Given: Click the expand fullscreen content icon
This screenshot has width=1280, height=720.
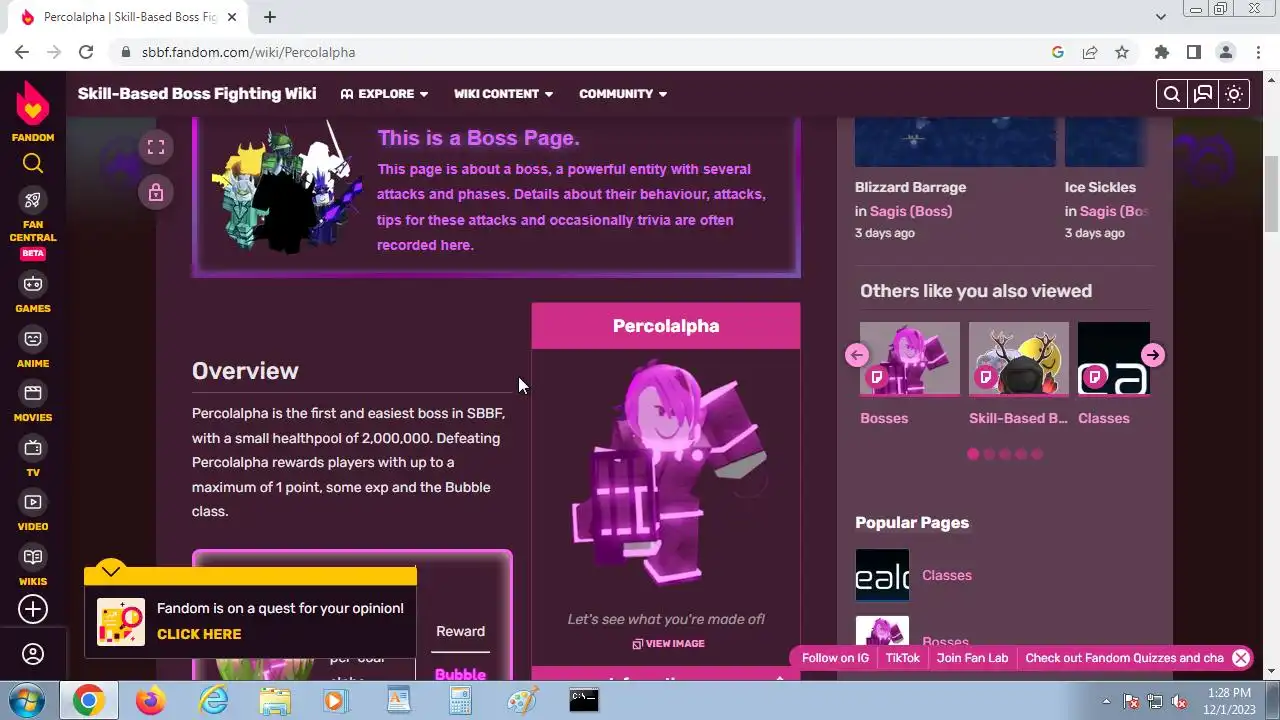Looking at the screenshot, I should click(156, 147).
